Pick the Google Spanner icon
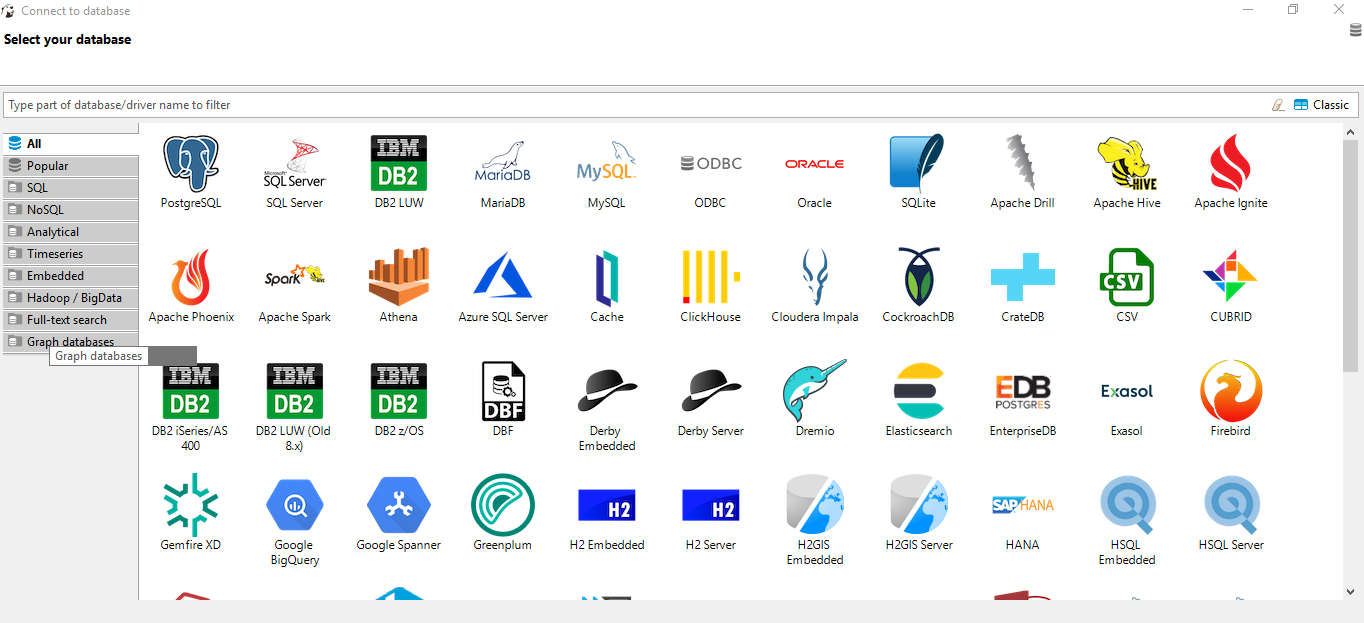This screenshot has width=1364, height=623. 399,506
